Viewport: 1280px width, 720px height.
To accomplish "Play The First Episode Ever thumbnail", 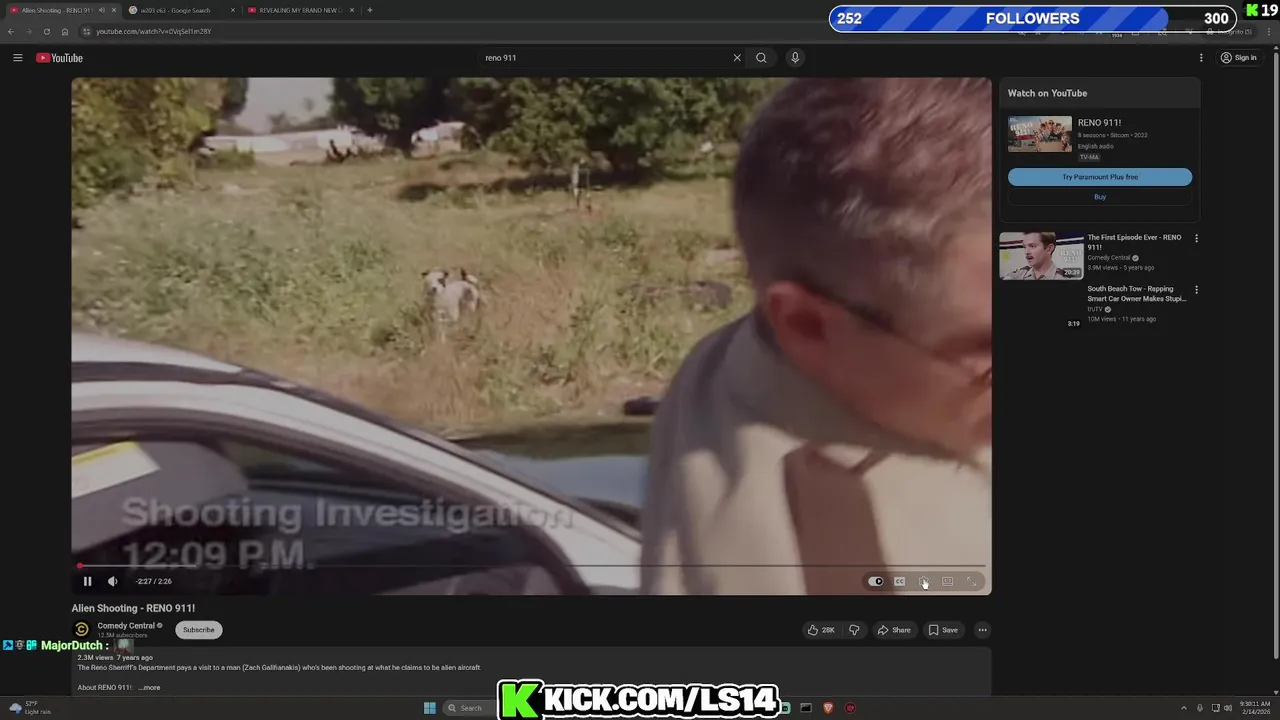I will click(1041, 256).
